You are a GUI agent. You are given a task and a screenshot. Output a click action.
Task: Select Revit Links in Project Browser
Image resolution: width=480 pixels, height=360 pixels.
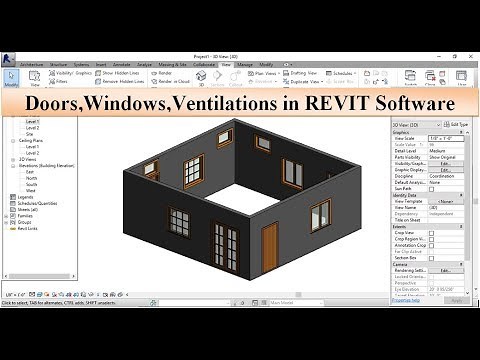[24, 229]
